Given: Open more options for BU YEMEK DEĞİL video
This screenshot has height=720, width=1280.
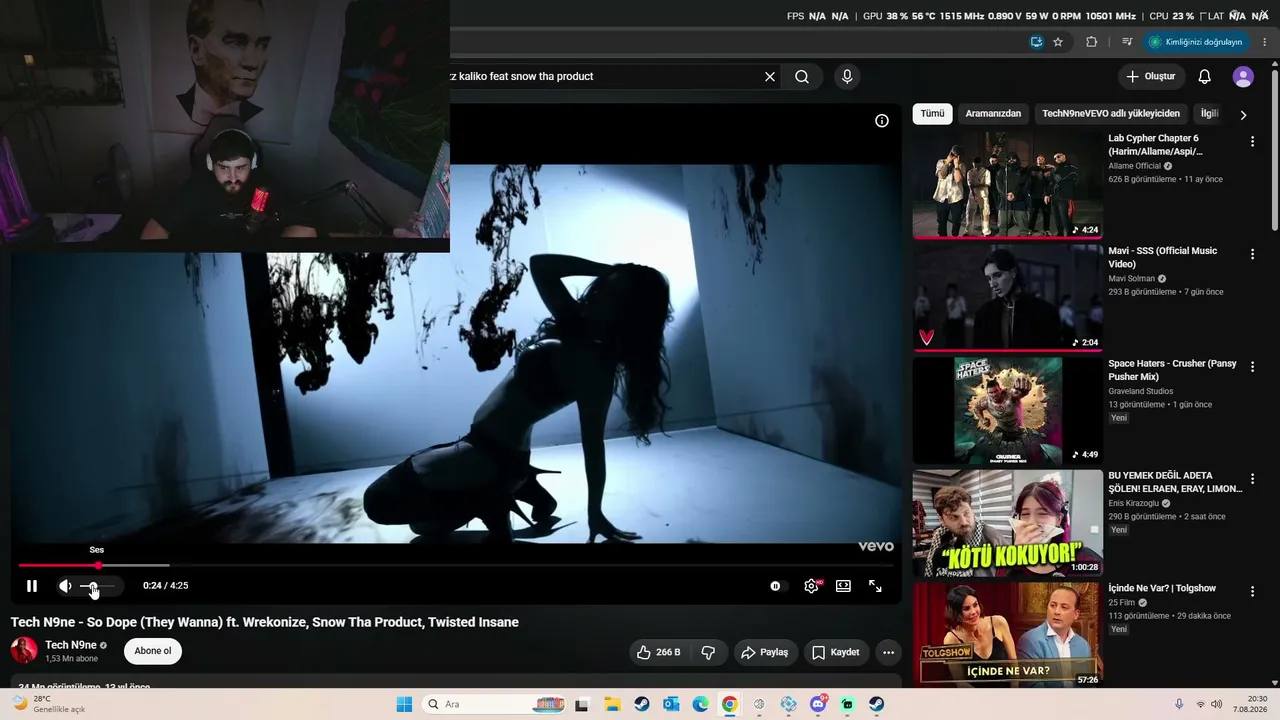Looking at the screenshot, I should (1252, 479).
